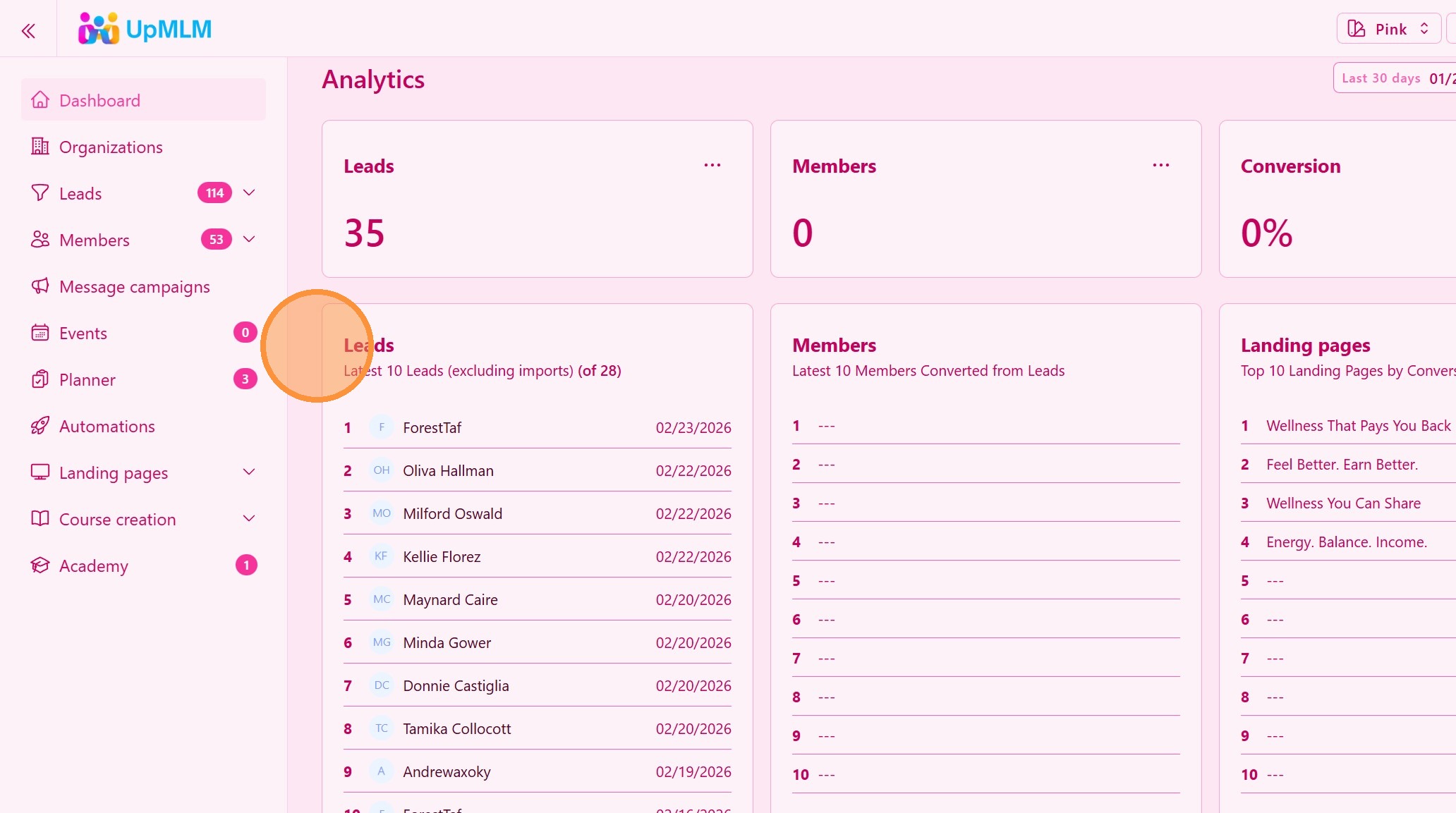The width and height of the screenshot is (1456, 813).
Task: Click the Message campaigns megaphone icon
Action: (40, 286)
